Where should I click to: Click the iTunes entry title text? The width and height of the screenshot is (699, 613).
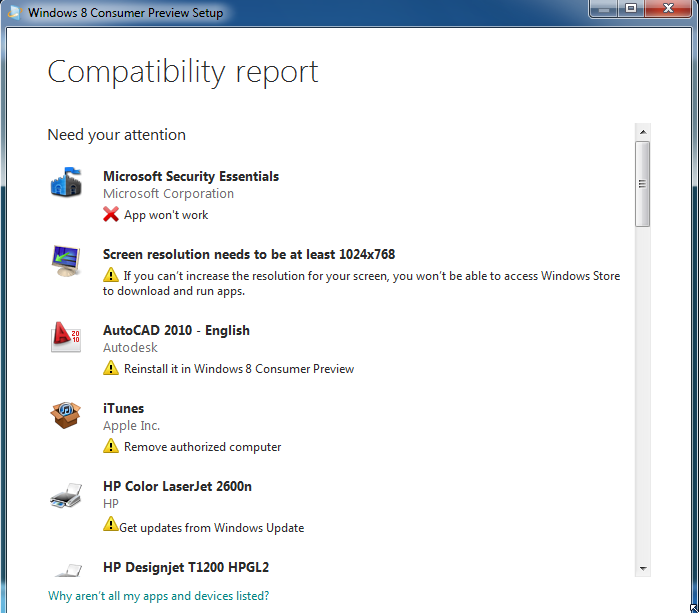(123, 408)
